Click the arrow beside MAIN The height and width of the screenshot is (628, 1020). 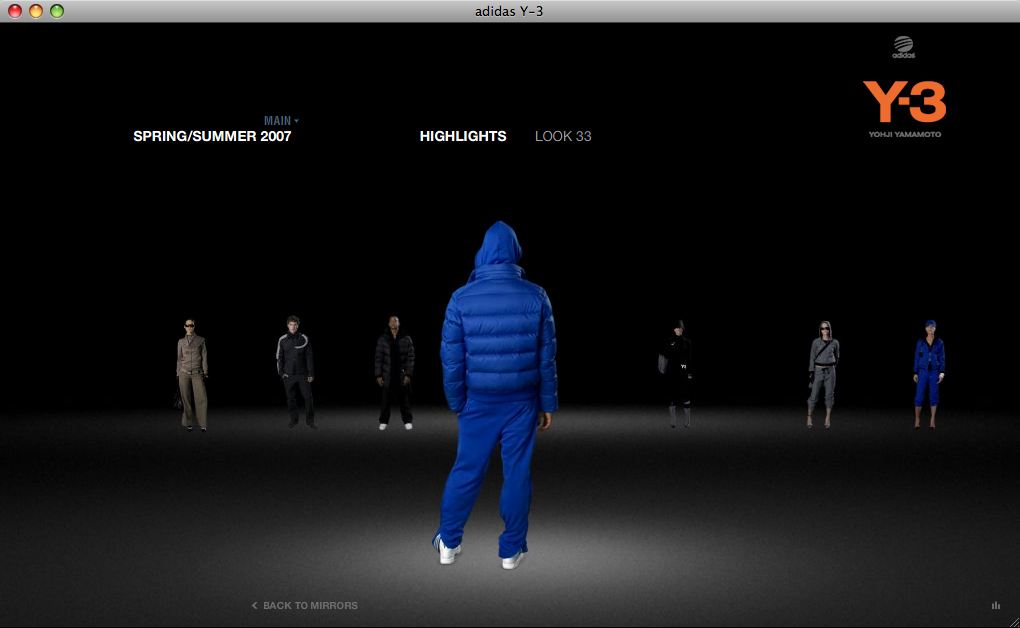coord(296,121)
